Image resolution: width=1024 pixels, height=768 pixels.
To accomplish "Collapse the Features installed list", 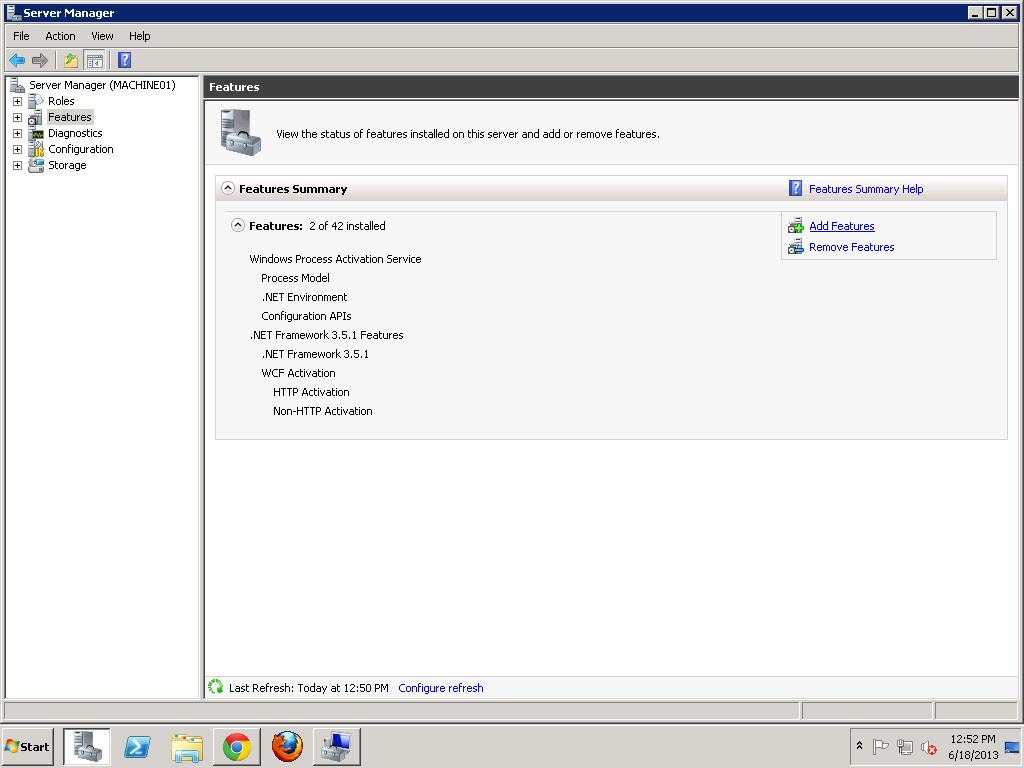I will 238,225.
